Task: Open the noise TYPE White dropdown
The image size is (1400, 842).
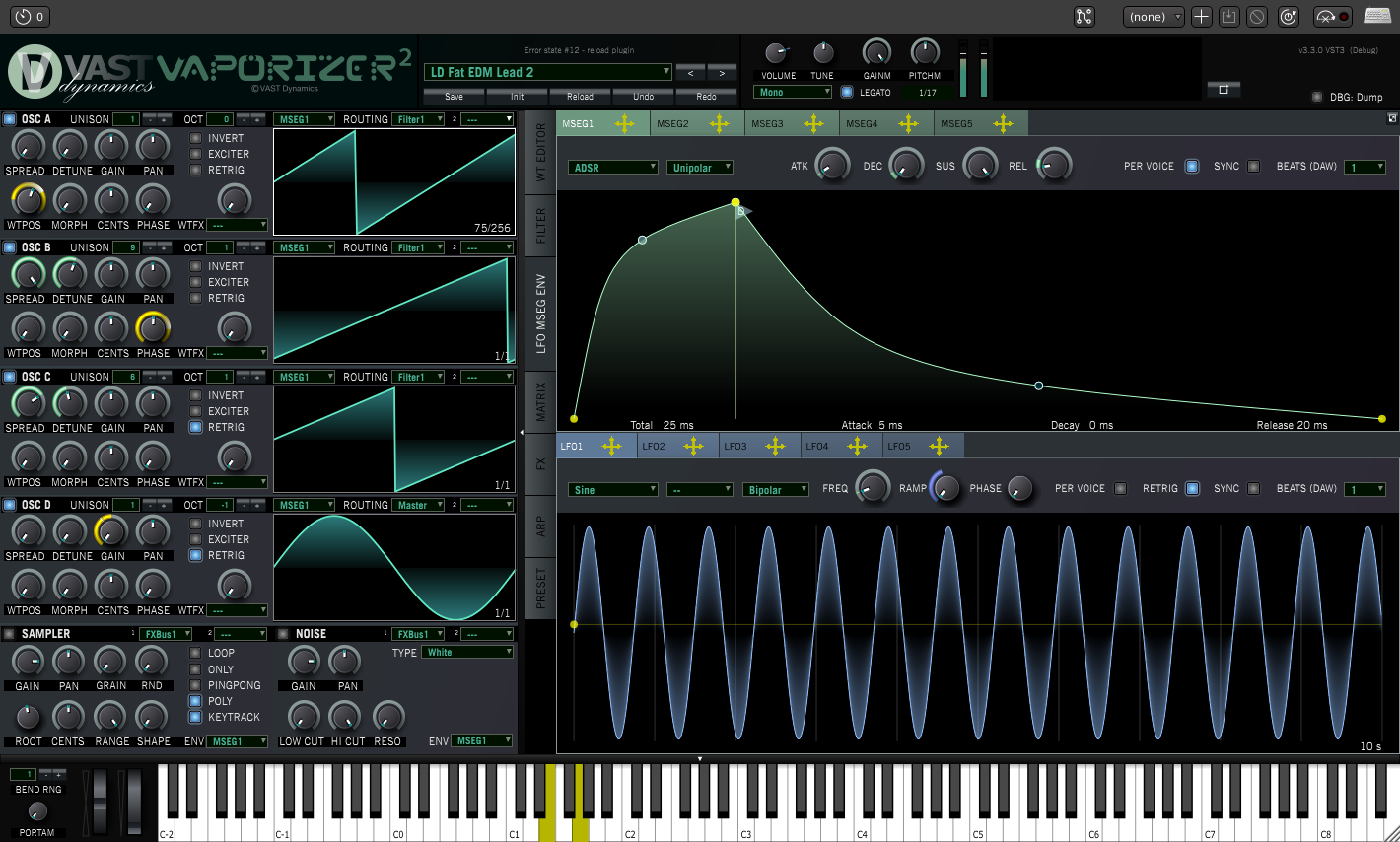Action: (468, 652)
